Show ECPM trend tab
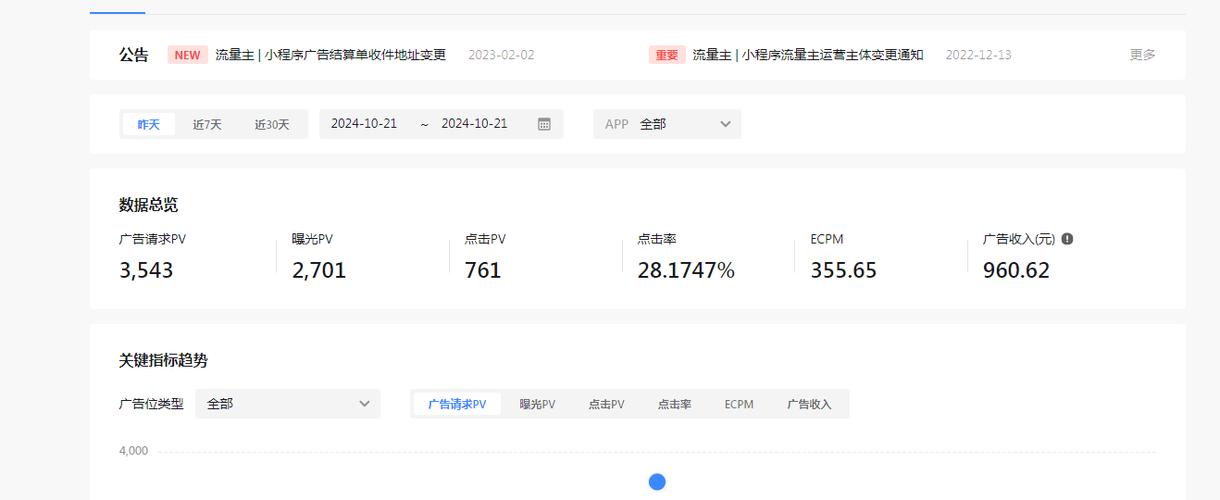Screen dimensions: 1220x500 pyautogui.click(x=739, y=404)
